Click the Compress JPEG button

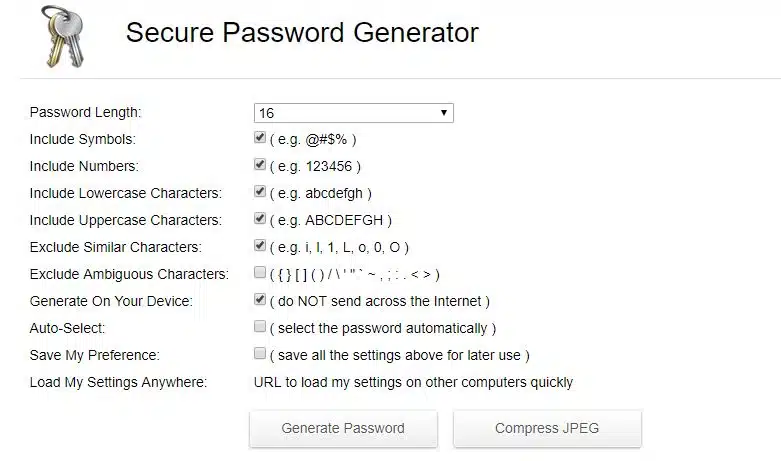[547, 428]
